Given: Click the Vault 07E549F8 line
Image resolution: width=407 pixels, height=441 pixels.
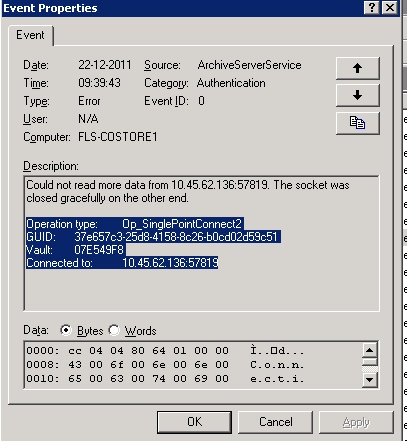Looking at the screenshot, I should pyautogui.click(x=76, y=250).
